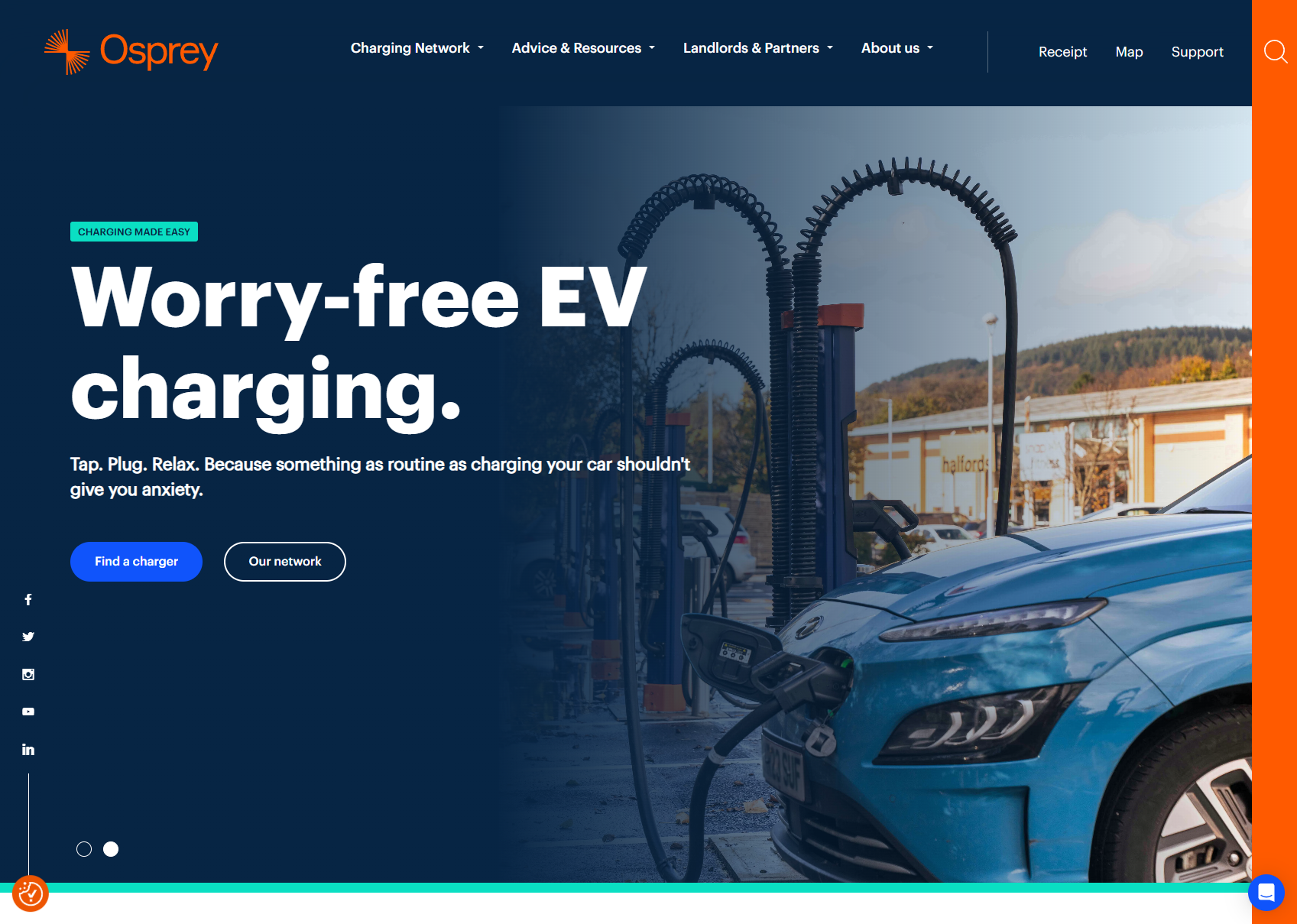Click the Our network button
The width and height of the screenshot is (1297, 924).
click(285, 562)
